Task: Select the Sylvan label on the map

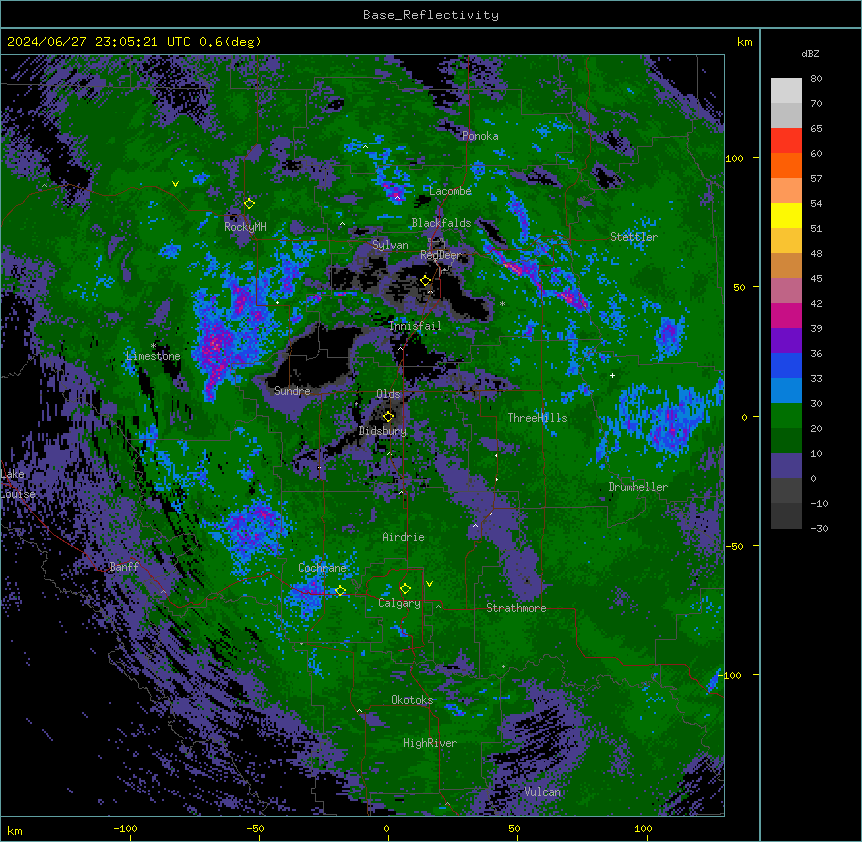Action: tap(390, 245)
